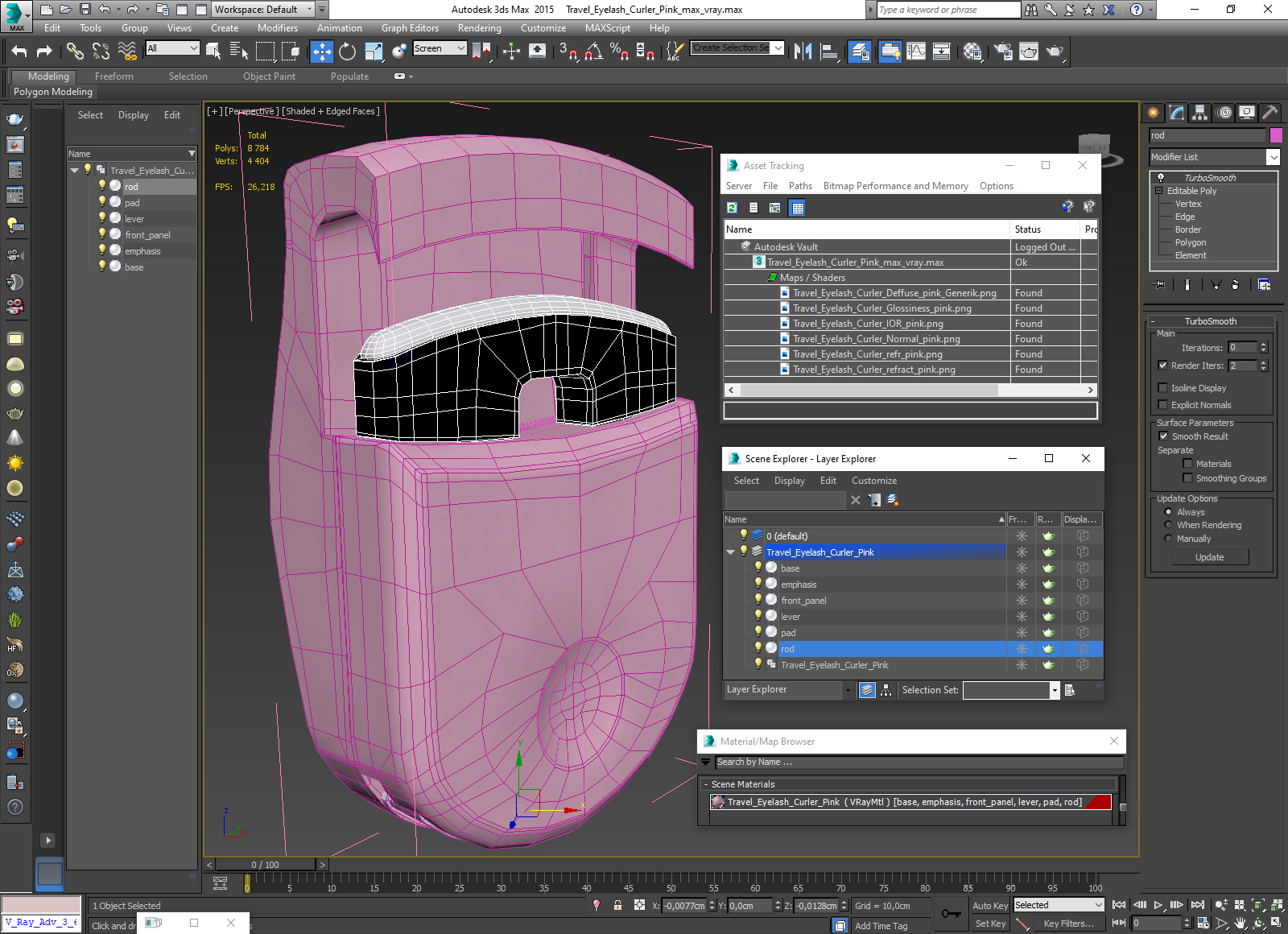Collapse the Editable Poly sub-object tree

pyautogui.click(x=1159, y=191)
